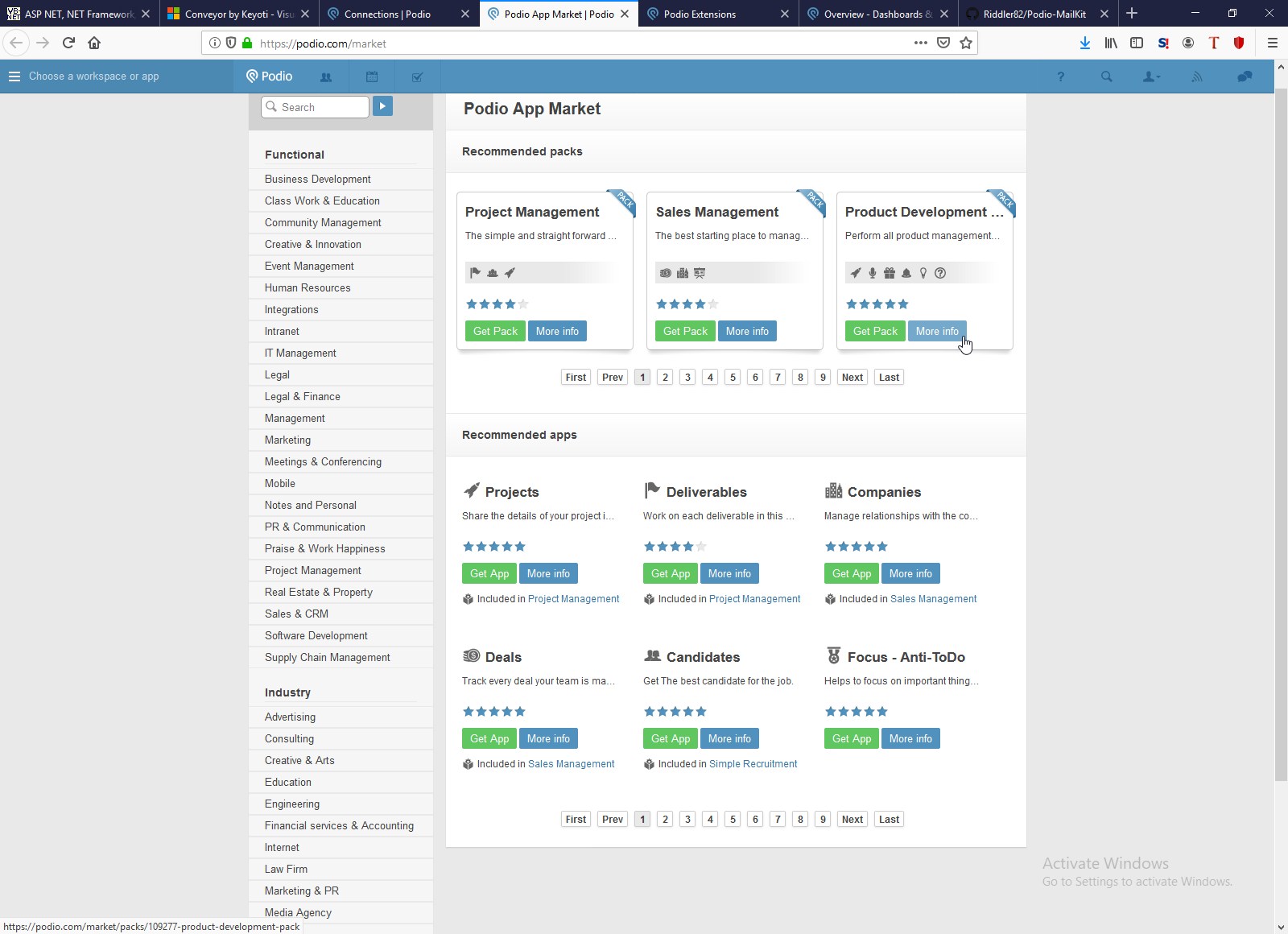This screenshot has height=934, width=1288.
Task: Save page to Pocket icon
Action: [943, 43]
